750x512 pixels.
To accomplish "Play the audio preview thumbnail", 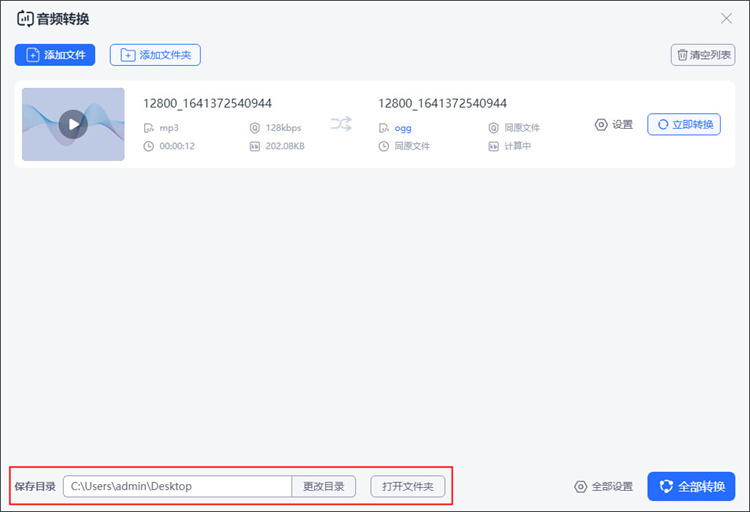I will coord(73,124).
